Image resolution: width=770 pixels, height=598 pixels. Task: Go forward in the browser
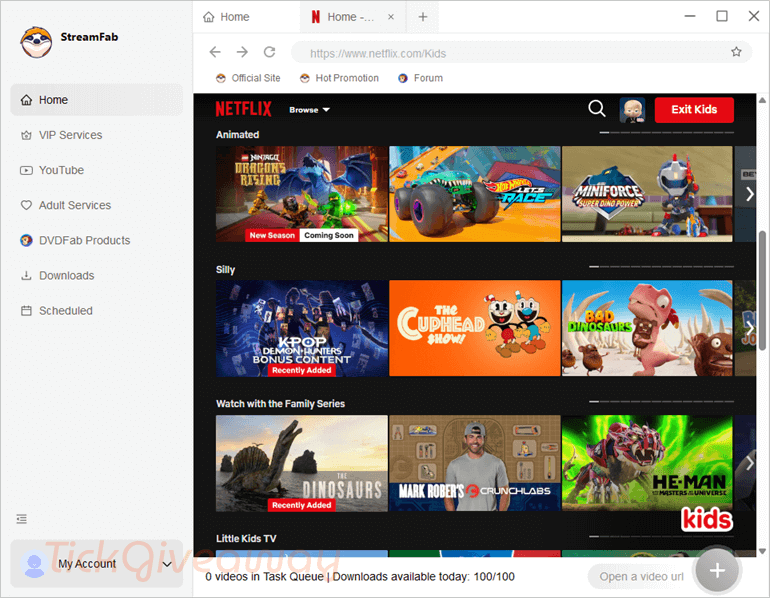(242, 52)
